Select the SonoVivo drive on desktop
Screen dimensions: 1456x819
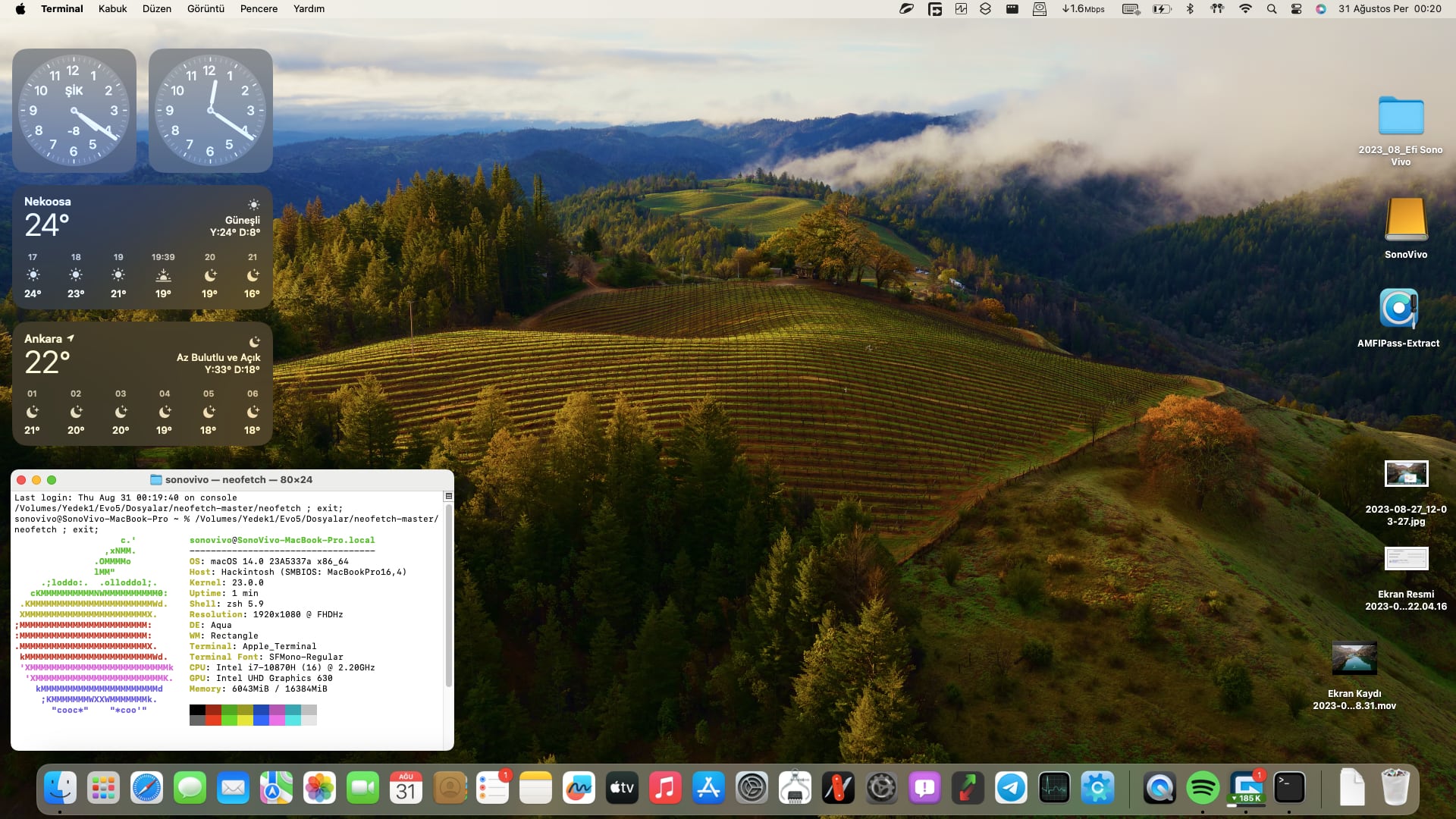1405,220
